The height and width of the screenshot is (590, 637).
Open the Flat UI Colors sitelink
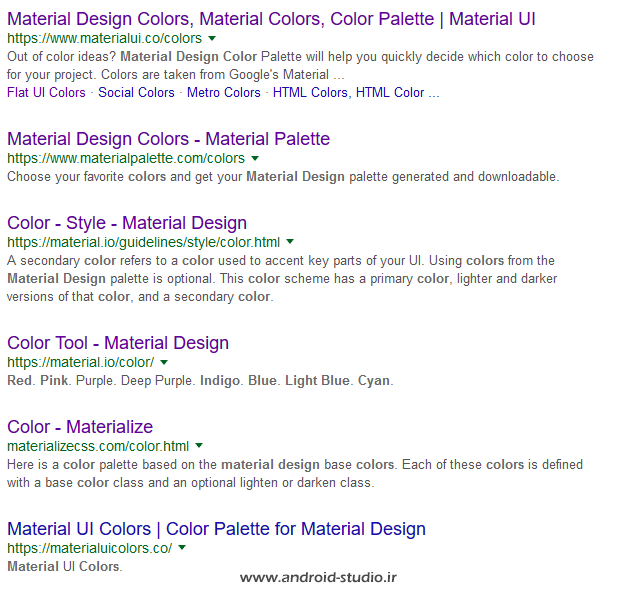click(46, 93)
